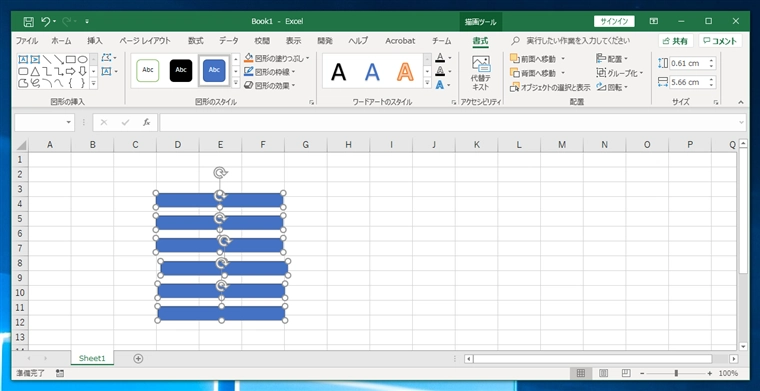Click the Share (共有) button
Viewport: 760px width, 391px height.
coord(676,41)
